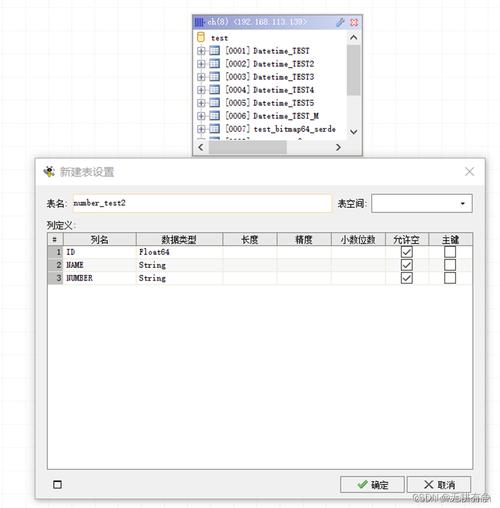Click the 精度 column header
Viewport: 500px width, 508px height.
click(x=304, y=239)
